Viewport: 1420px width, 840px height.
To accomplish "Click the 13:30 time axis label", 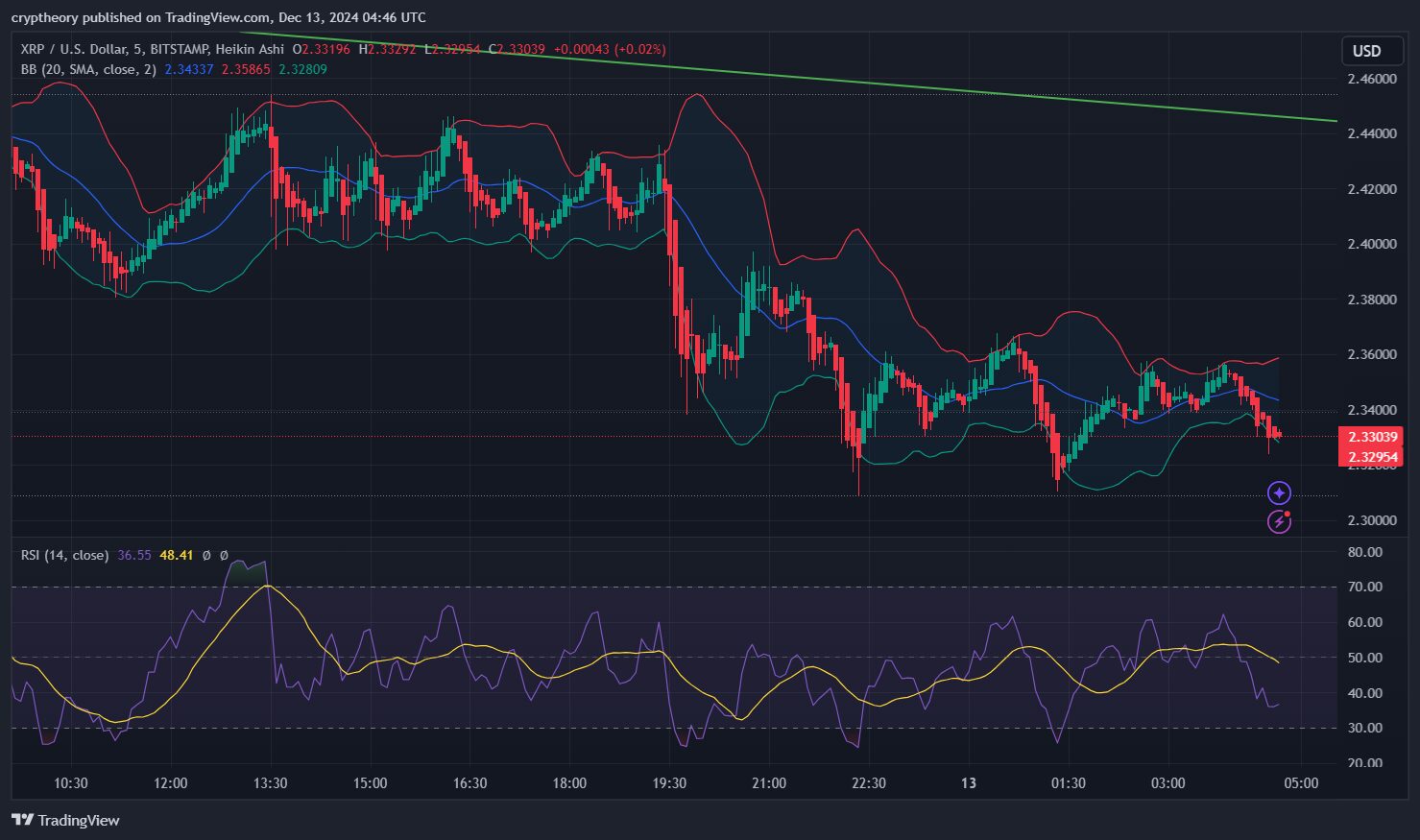I will pyautogui.click(x=271, y=783).
